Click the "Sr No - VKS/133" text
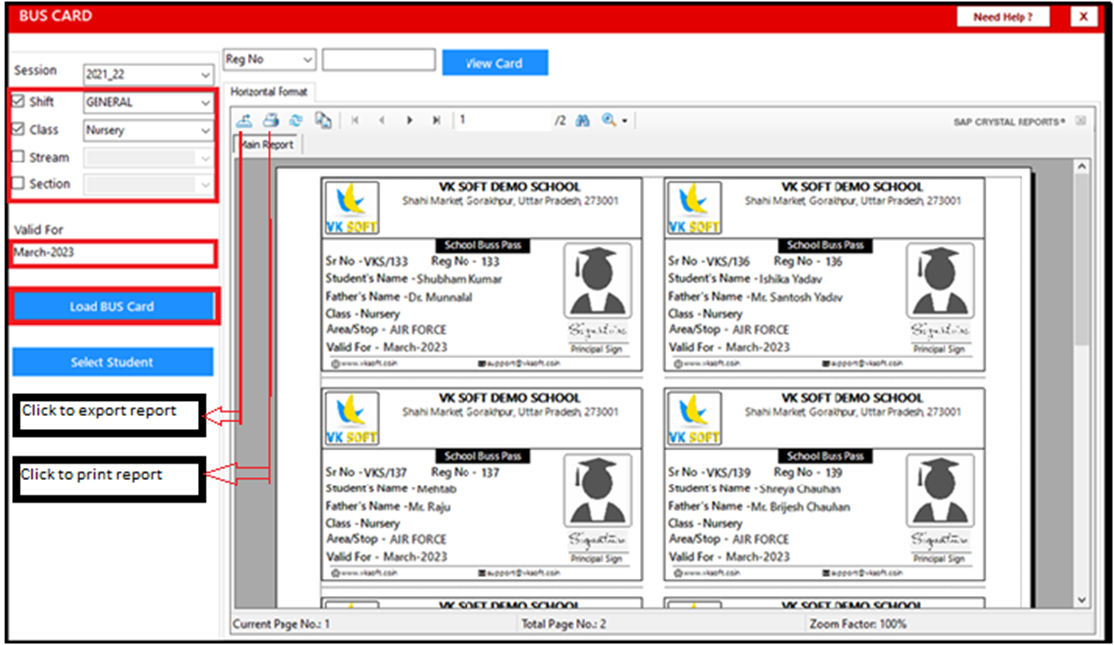 (367, 261)
